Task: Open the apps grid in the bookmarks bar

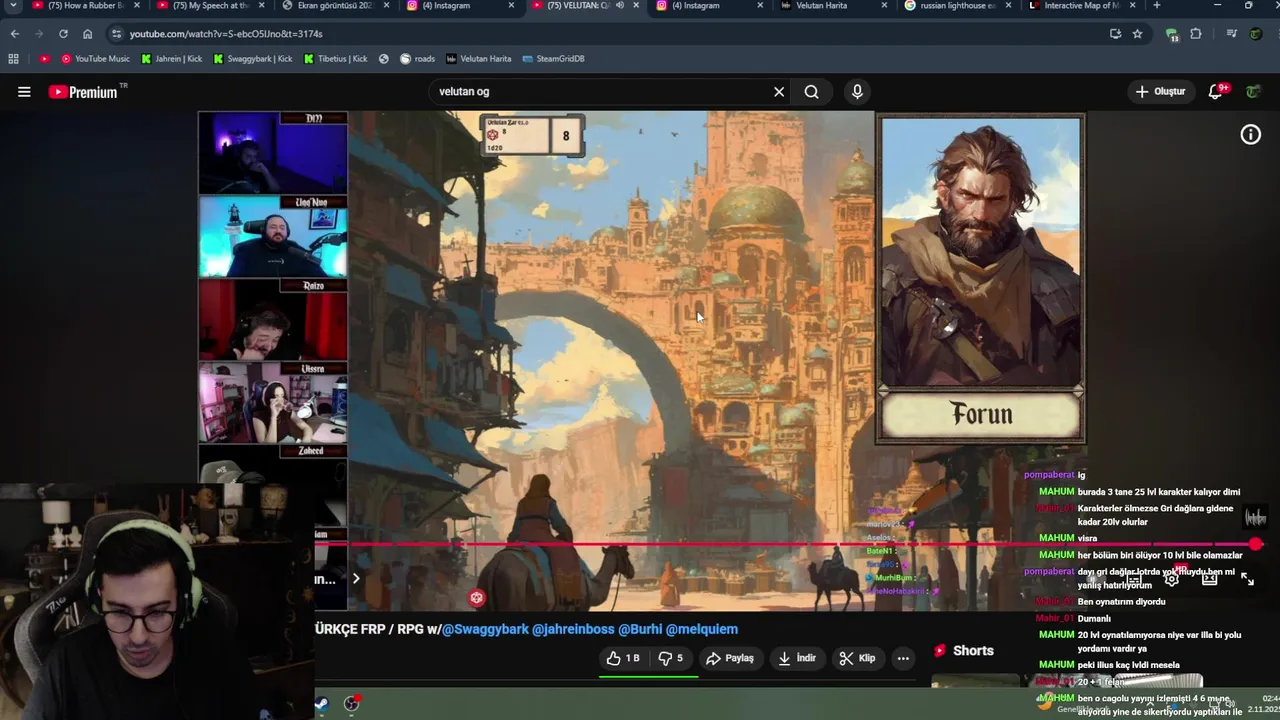Action: click(x=14, y=59)
